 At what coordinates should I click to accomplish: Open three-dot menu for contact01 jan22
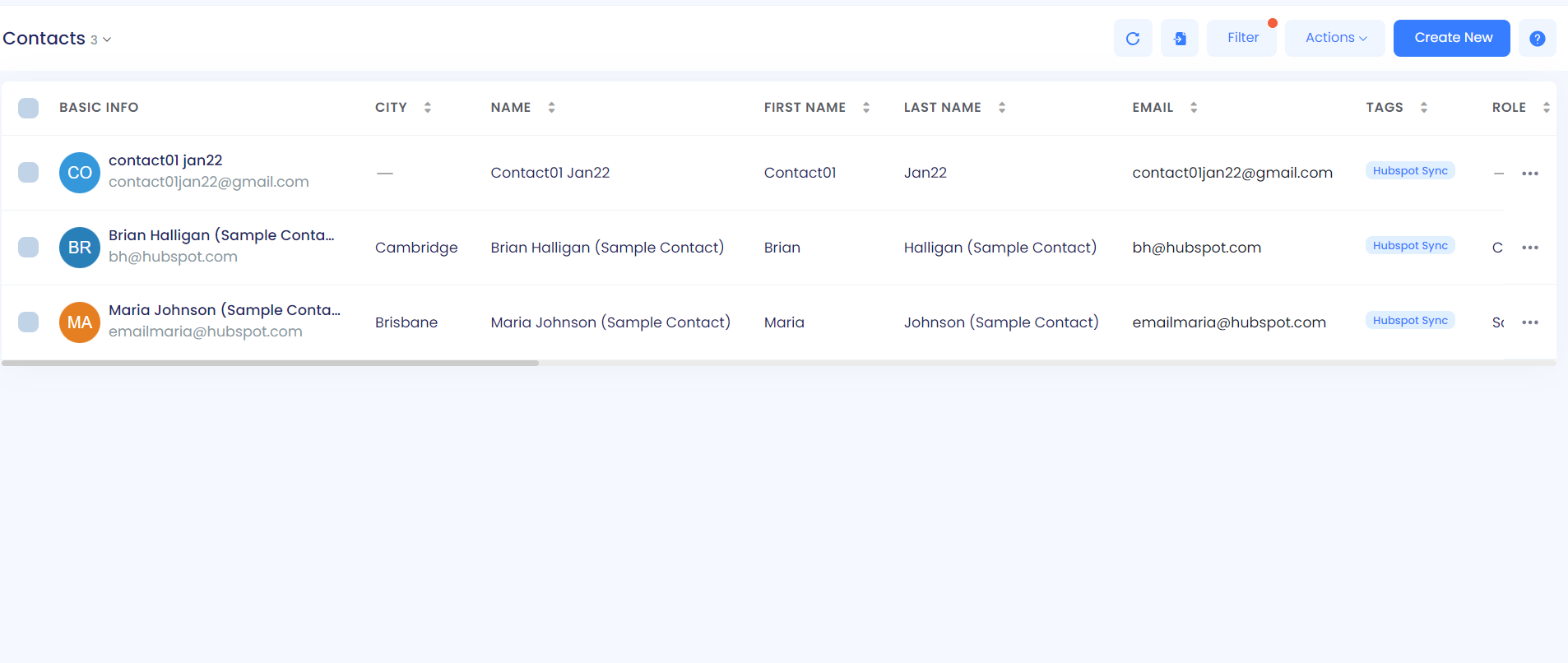[1529, 174]
